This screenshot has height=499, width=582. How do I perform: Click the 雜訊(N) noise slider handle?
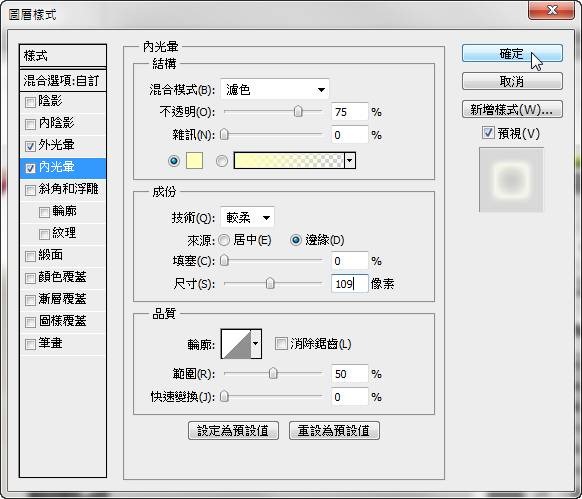coord(224,134)
